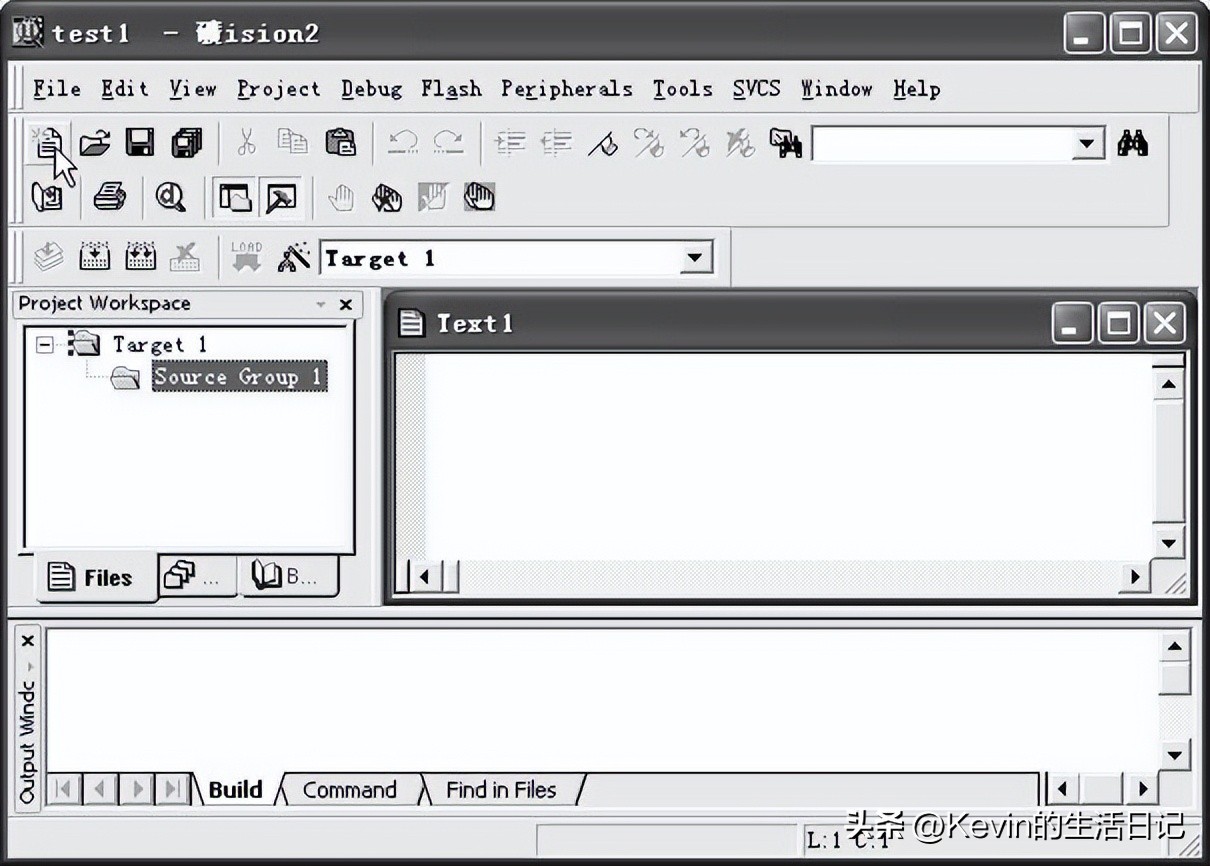Click the Open file folder icon

coord(95,144)
